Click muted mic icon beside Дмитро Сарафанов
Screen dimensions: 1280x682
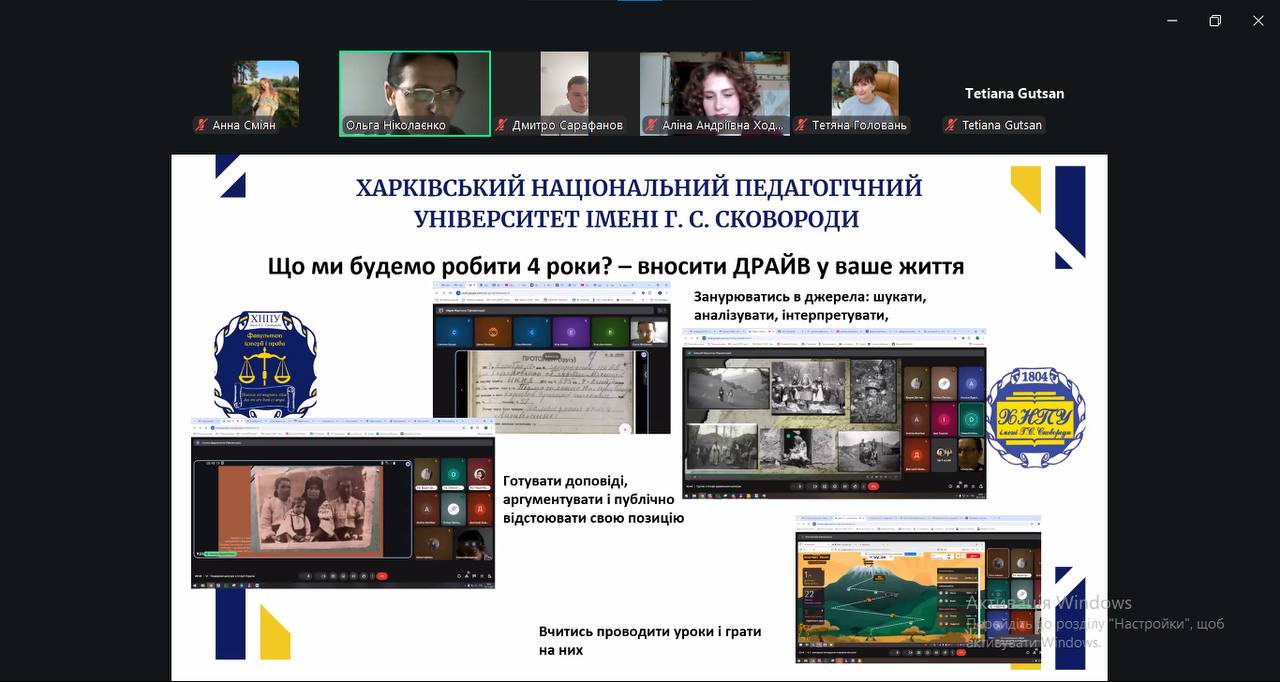[501, 126]
